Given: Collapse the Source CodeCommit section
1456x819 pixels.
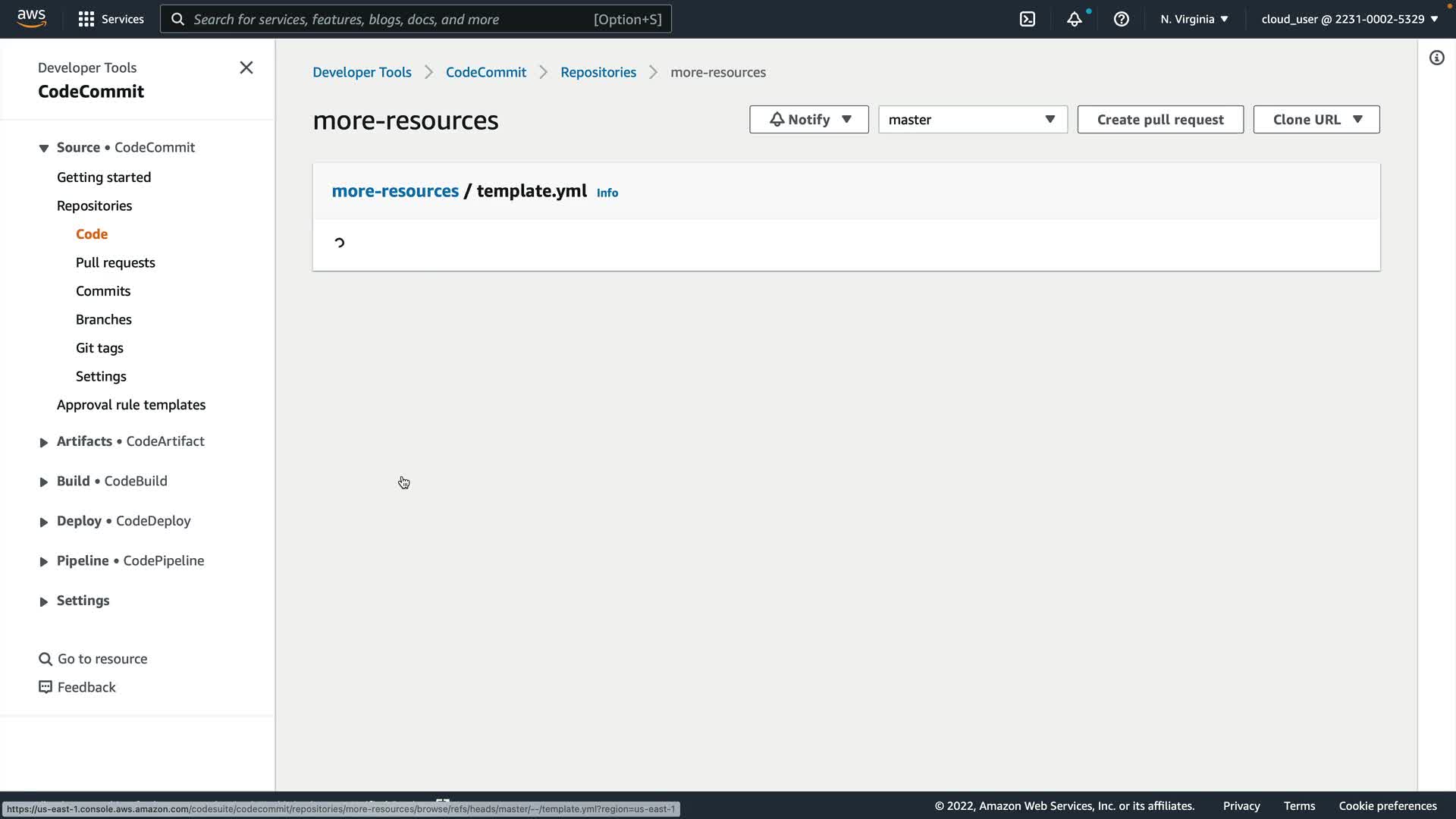Looking at the screenshot, I should [43, 148].
